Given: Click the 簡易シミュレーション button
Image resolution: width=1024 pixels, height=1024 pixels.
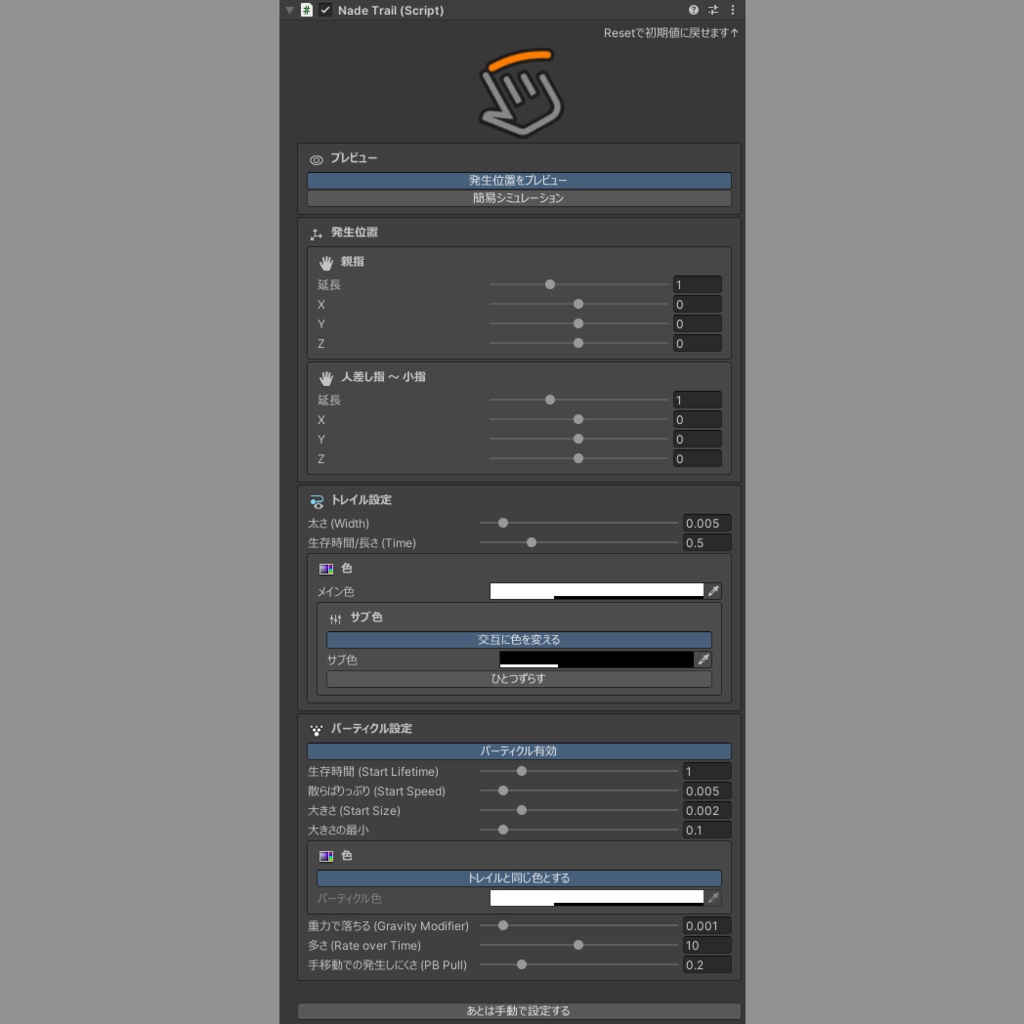Looking at the screenshot, I should coord(519,198).
